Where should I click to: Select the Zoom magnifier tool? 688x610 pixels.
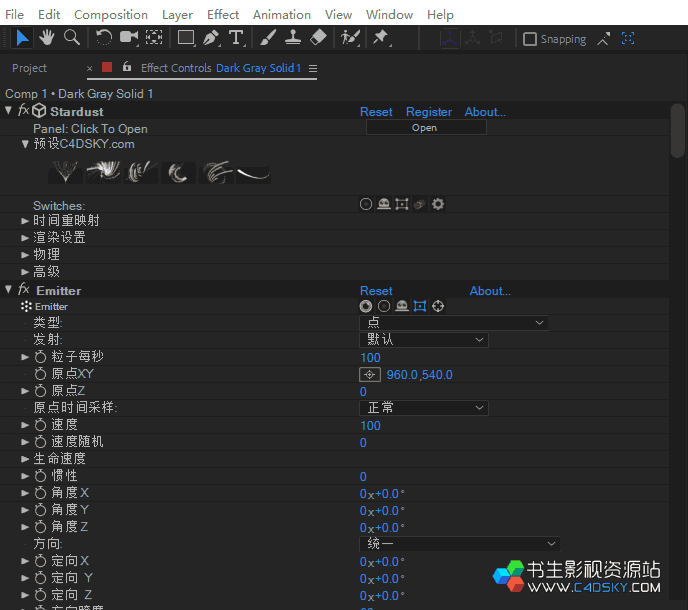[72, 38]
